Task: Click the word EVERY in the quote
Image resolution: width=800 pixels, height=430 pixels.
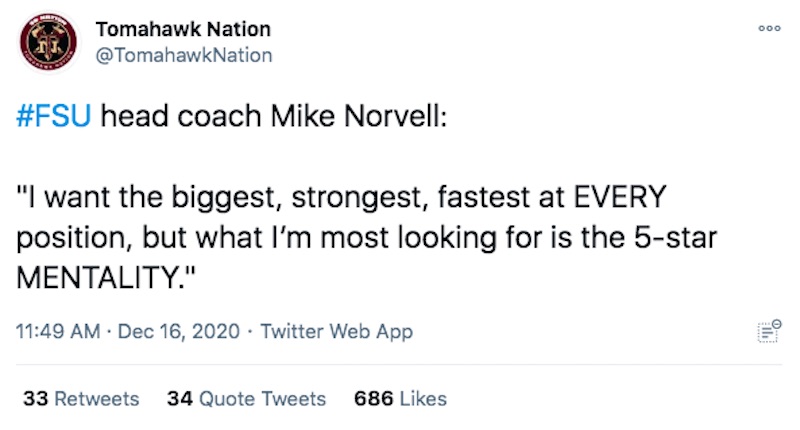Action: [x=620, y=197]
